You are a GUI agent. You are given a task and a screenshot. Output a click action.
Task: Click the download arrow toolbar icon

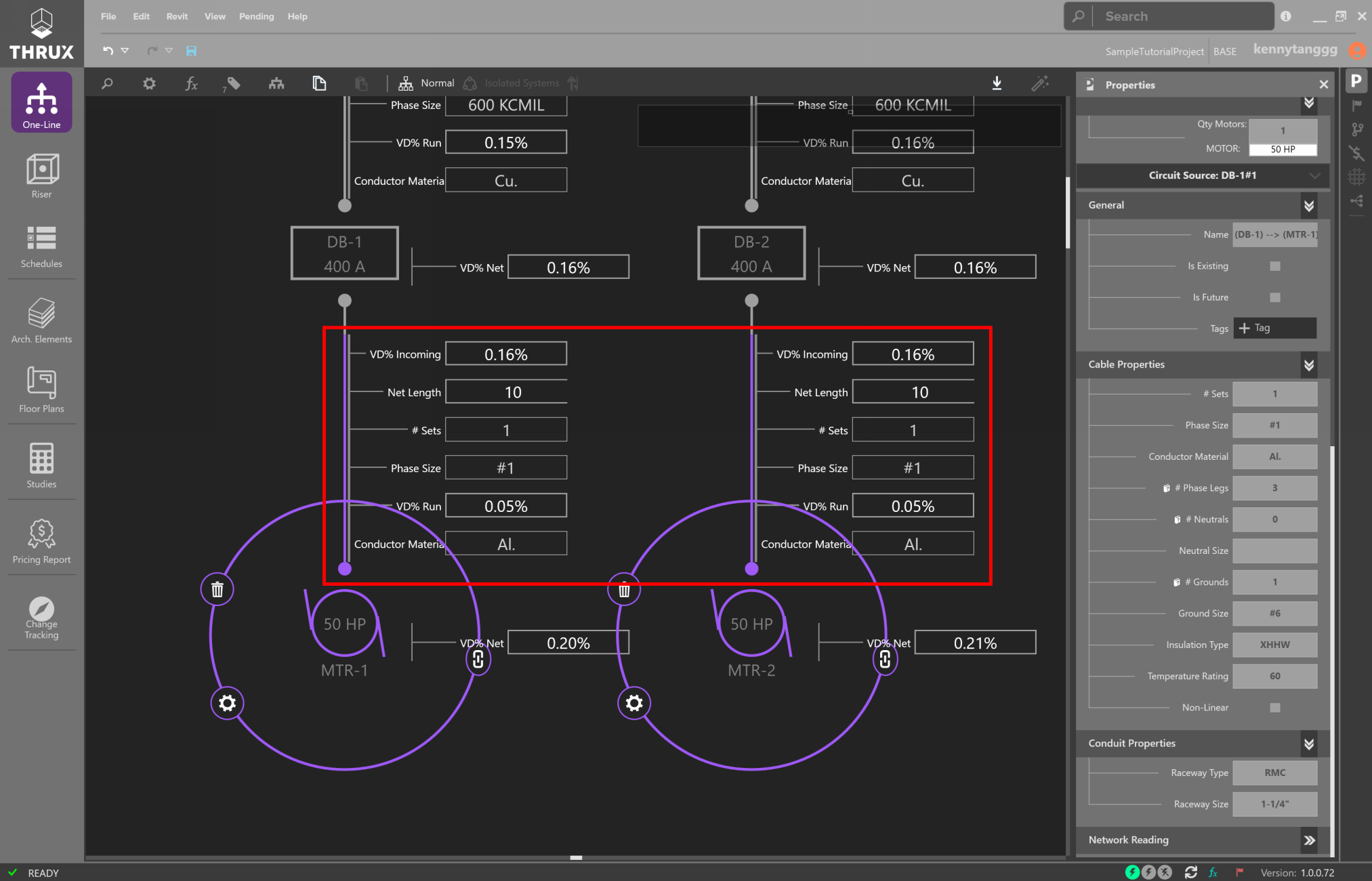(997, 83)
